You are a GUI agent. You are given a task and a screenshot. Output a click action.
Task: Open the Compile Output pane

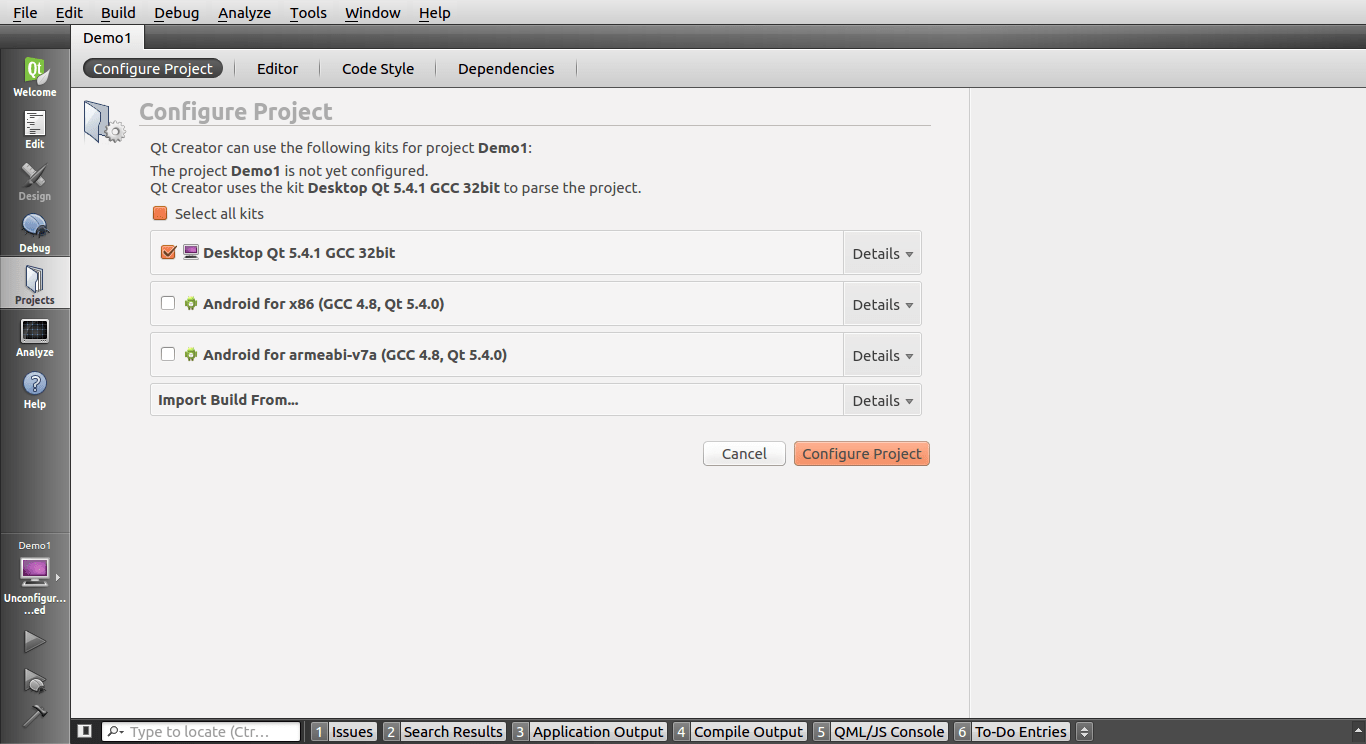coord(739,732)
